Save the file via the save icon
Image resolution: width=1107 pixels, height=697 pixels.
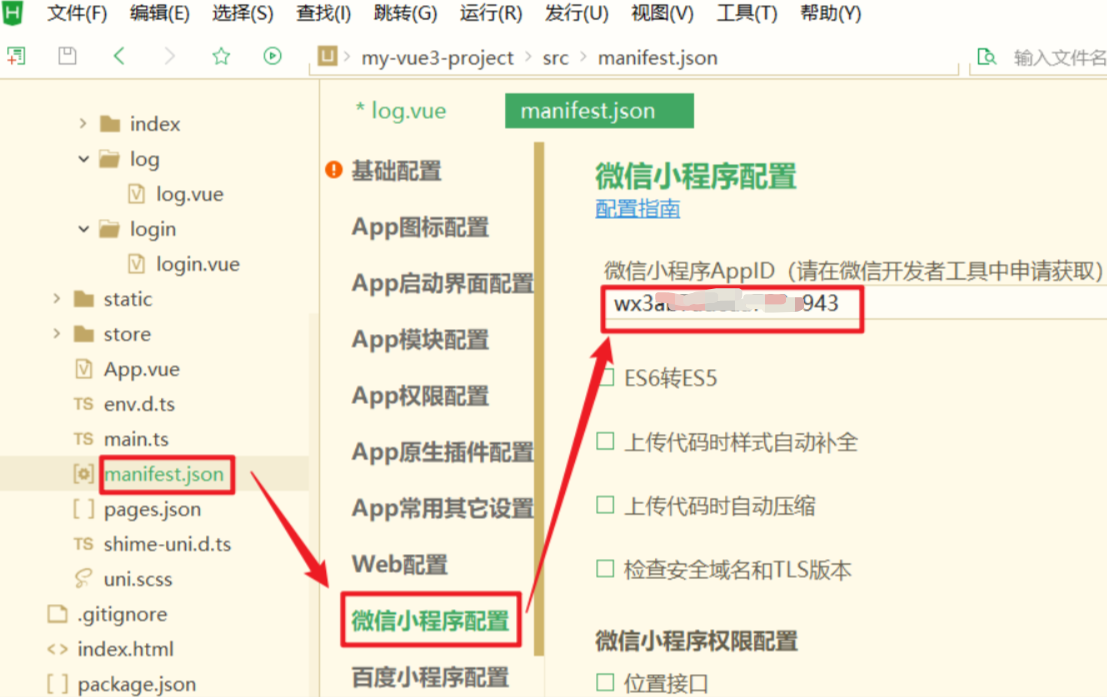pyautogui.click(x=66, y=57)
